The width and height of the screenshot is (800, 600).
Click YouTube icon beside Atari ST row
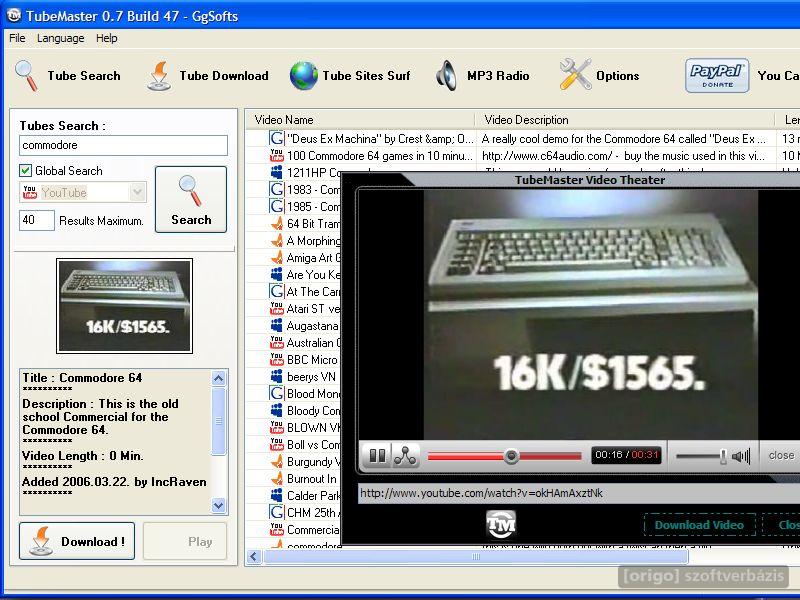pyautogui.click(x=277, y=309)
